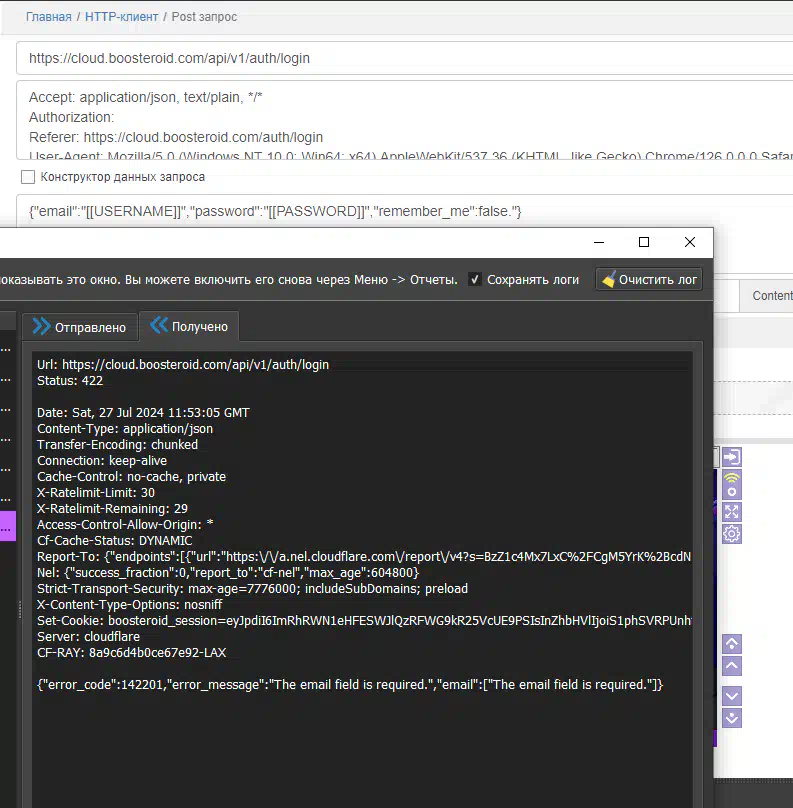
Task: Click the move-to-bottom chevron with dot icon
Action: (732, 718)
